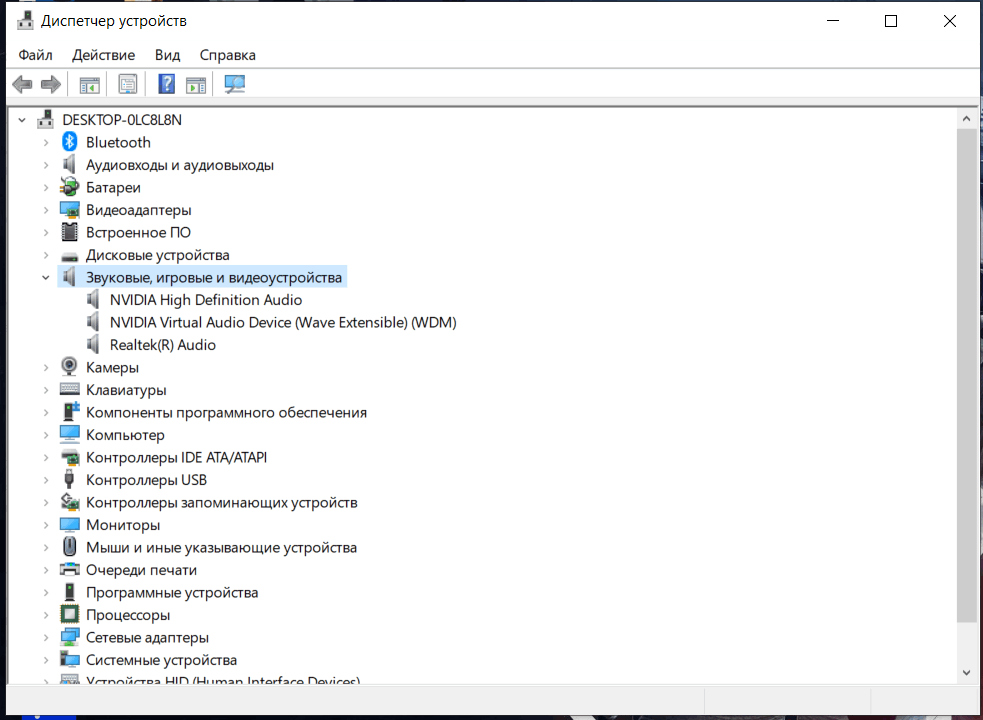983x720 pixels.
Task: Open the Справка menu
Action: click(228, 55)
